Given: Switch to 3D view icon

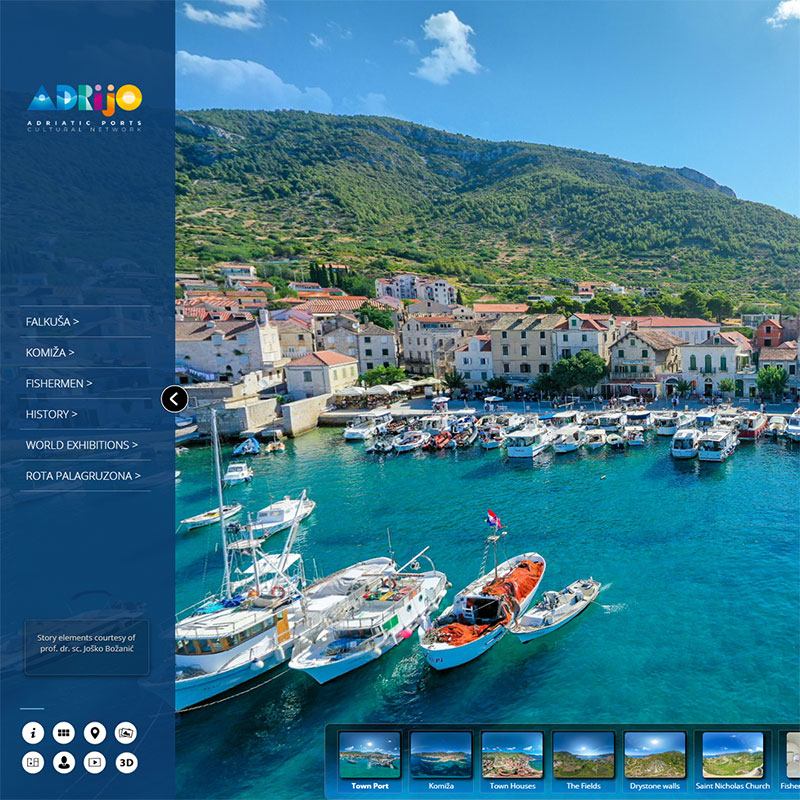Looking at the screenshot, I should tap(126, 763).
